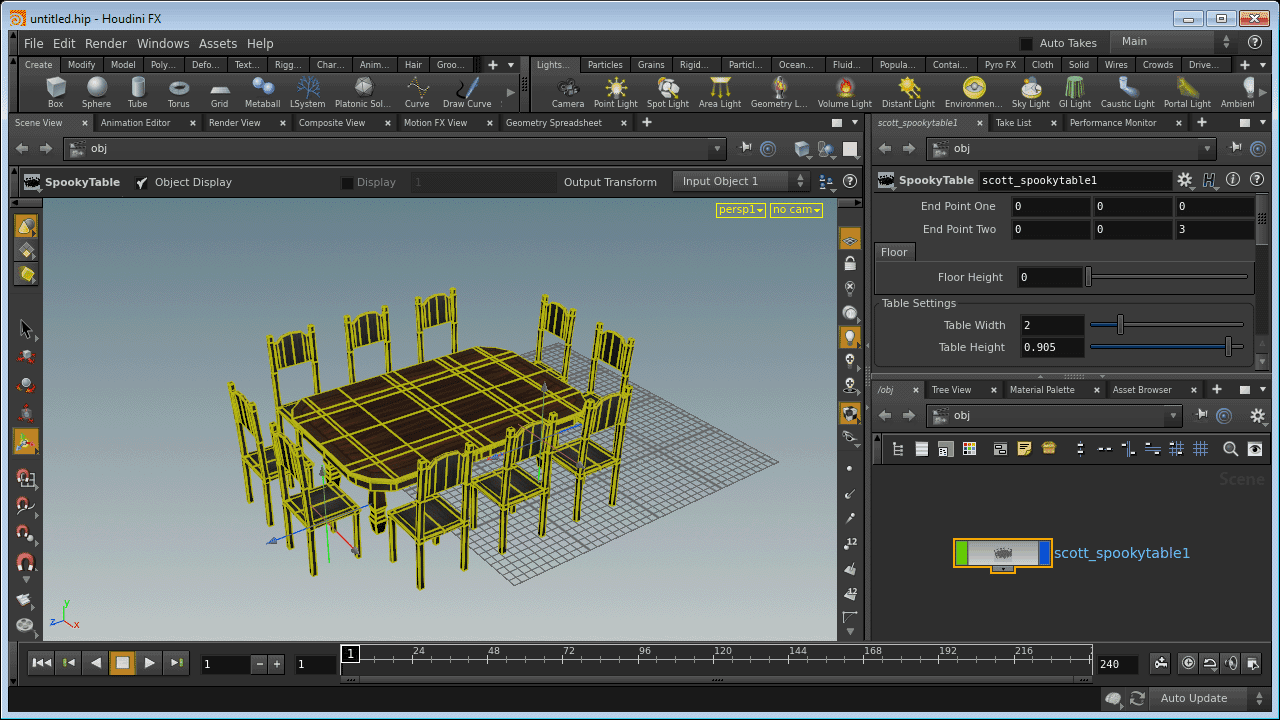Toggle the scott_spookytable1 node display flag
The height and width of the screenshot is (720, 1280).
pos(1045,553)
